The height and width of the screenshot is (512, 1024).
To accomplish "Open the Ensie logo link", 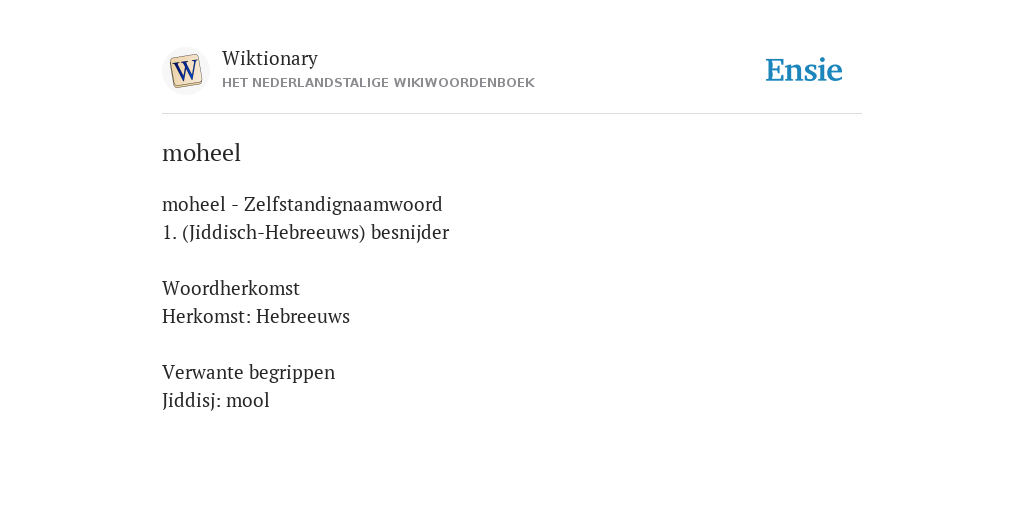I will tap(804, 70).
